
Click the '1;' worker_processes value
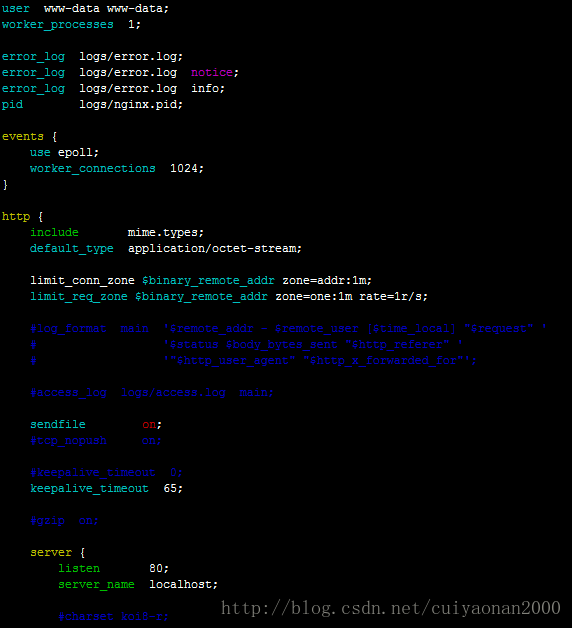coord(135,24)
